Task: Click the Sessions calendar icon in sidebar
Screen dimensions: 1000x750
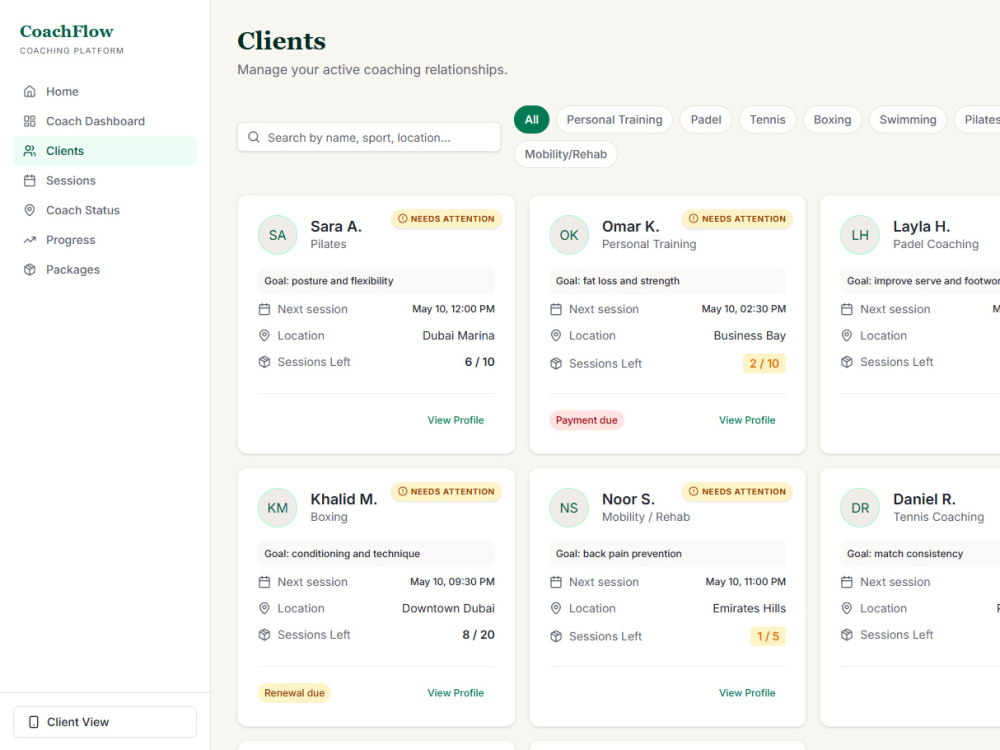Action: pyautogui.click(x=29, y=180)
